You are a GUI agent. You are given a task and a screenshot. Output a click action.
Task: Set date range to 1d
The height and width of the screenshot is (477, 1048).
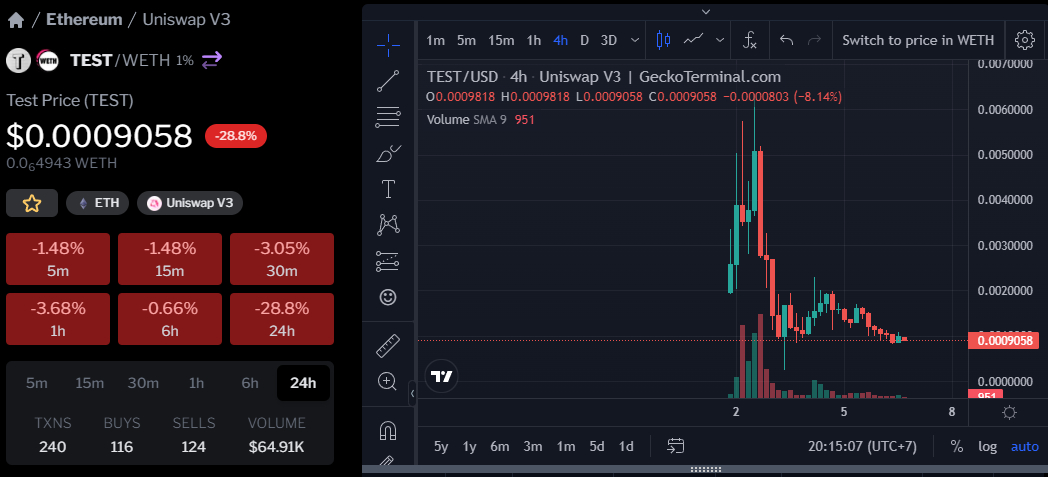click(x=626, y=446)
